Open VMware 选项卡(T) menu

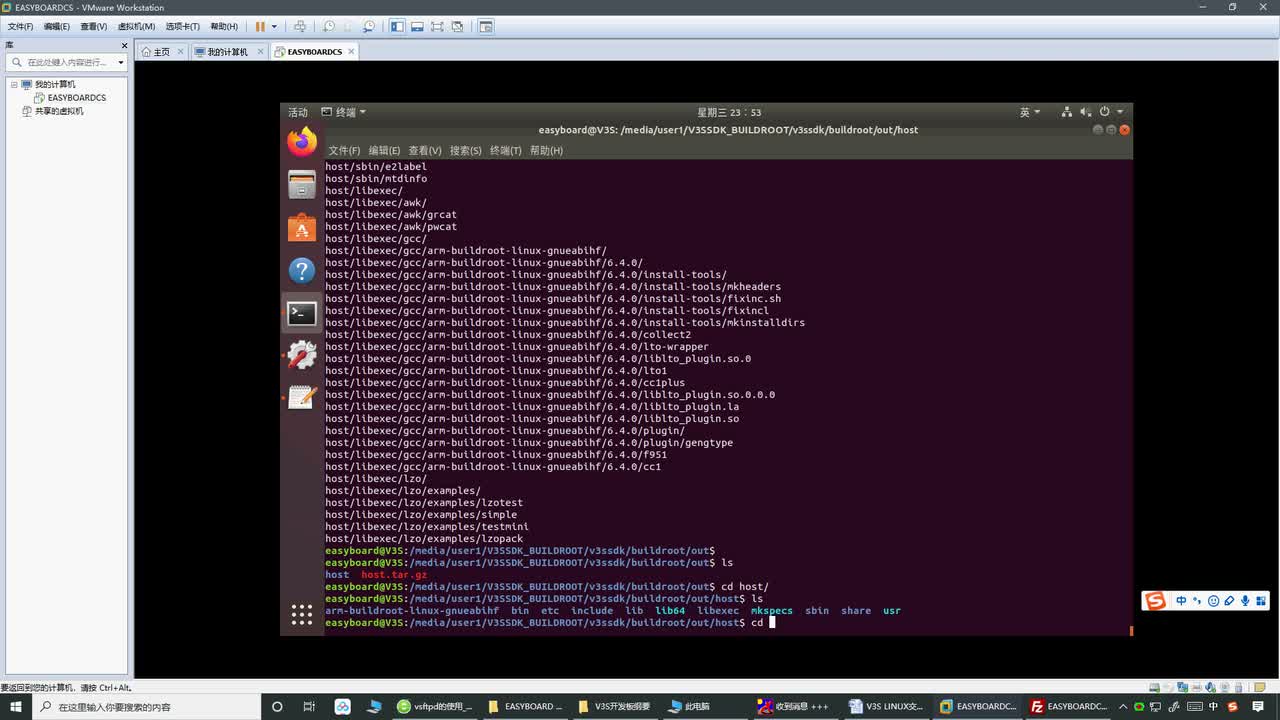pos(182,26)
